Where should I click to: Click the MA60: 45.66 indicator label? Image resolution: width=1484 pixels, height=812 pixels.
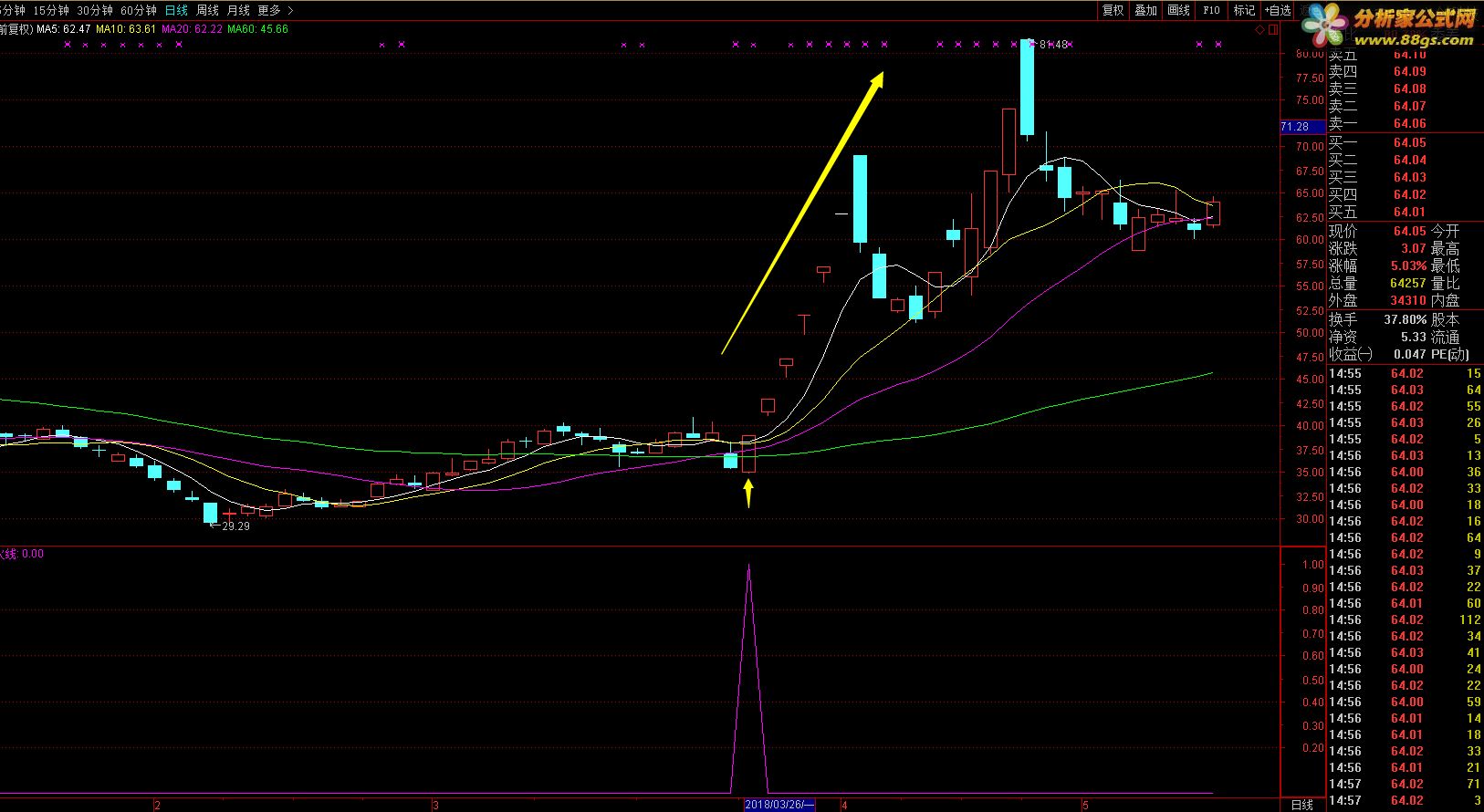(257, 29)
